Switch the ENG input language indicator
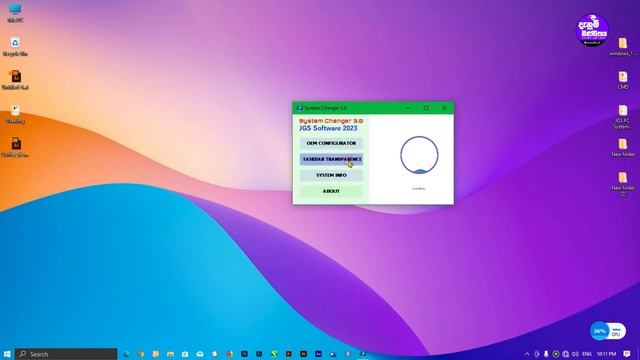Screen dimensions: 640x360 [x=587, y=354]
